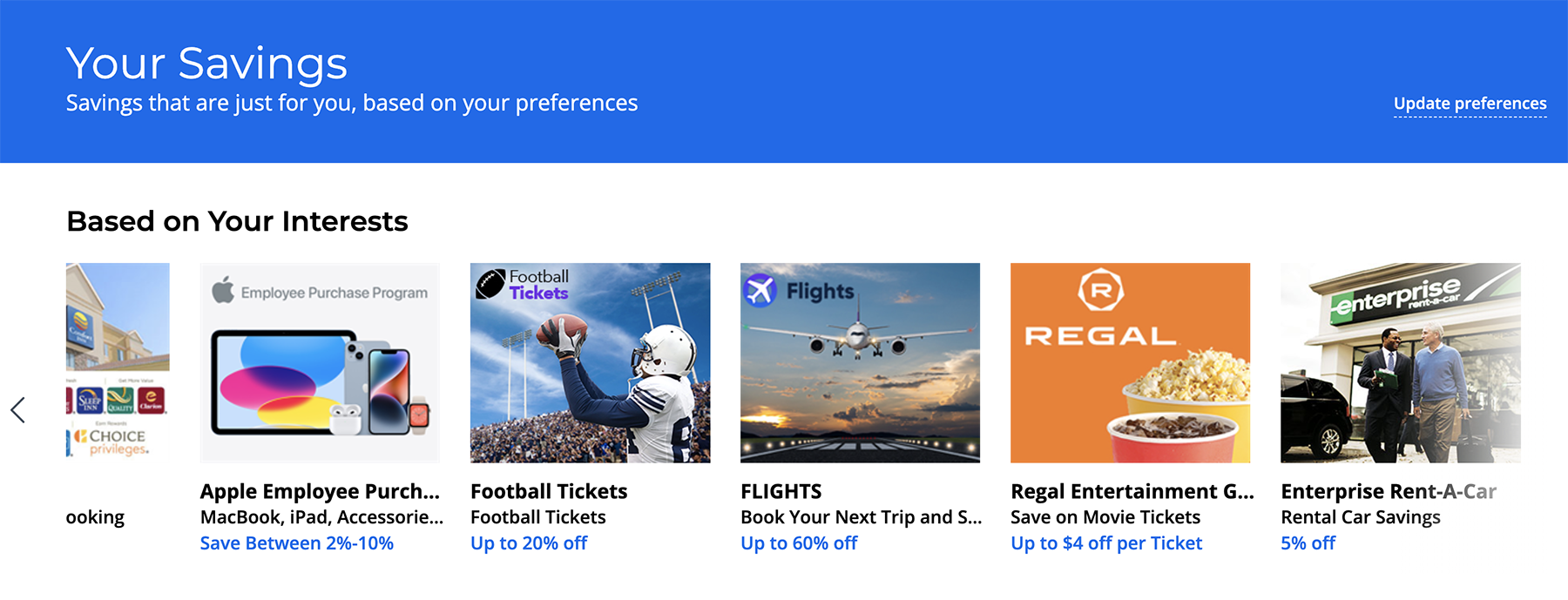Click Book Your Next Trip subtitle

tap(861, 517)
